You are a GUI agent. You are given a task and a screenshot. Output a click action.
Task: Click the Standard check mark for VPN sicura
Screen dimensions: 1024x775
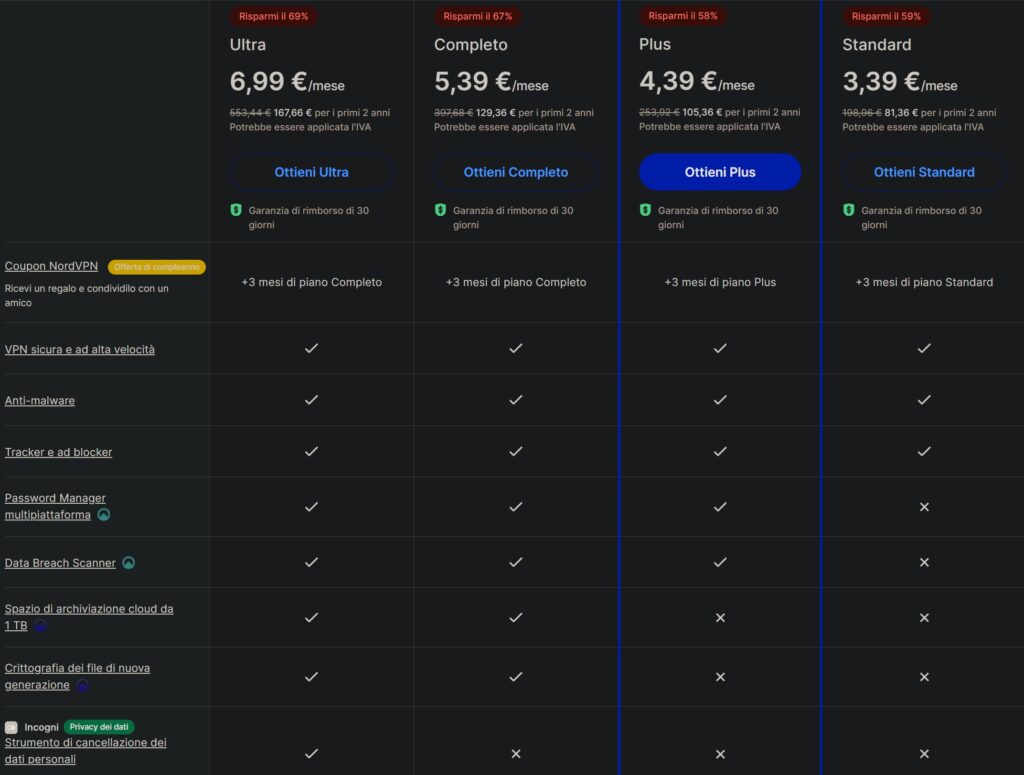tap(924, 348)
